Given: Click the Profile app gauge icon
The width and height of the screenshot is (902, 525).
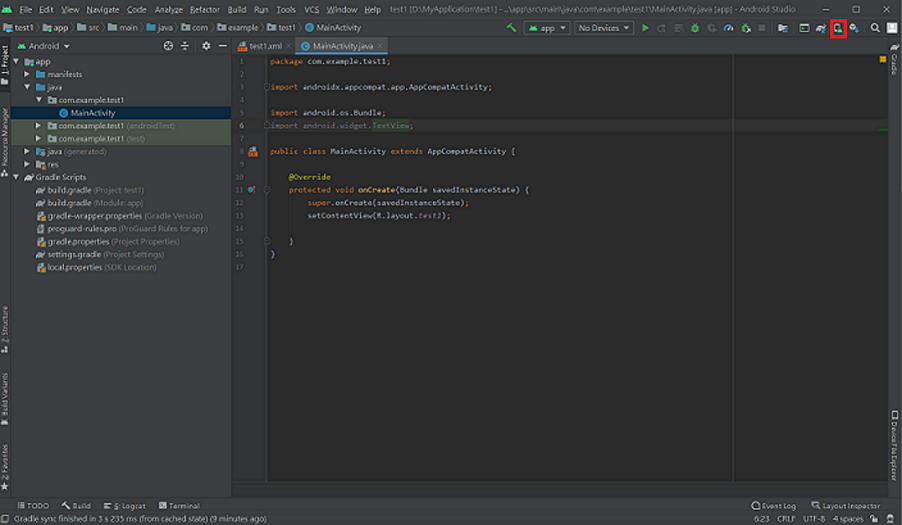Looking at the screenshot, I should 728,28.
